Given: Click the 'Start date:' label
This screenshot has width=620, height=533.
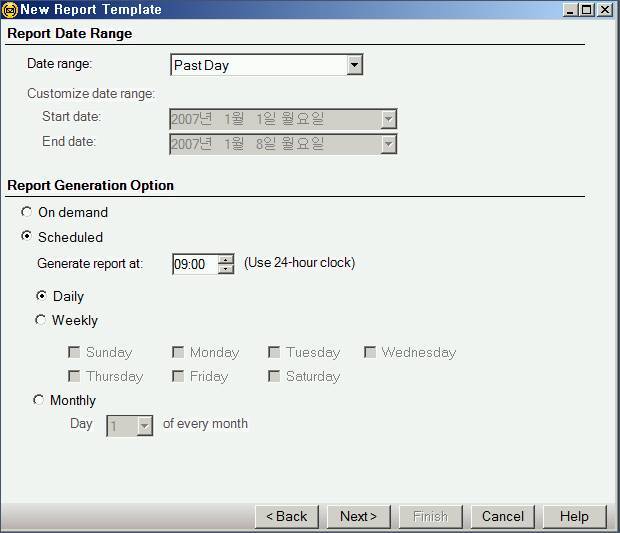Looking at the screenshot, I should [72, 117].
